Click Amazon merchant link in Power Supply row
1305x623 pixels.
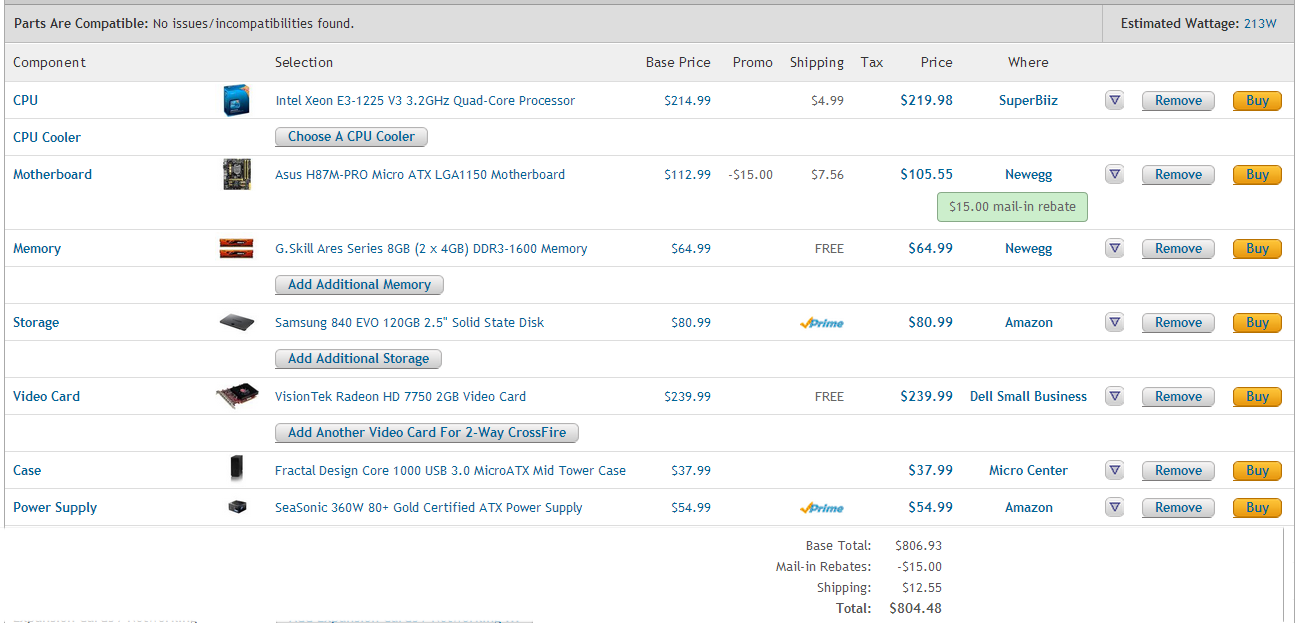click(1028, 507)
